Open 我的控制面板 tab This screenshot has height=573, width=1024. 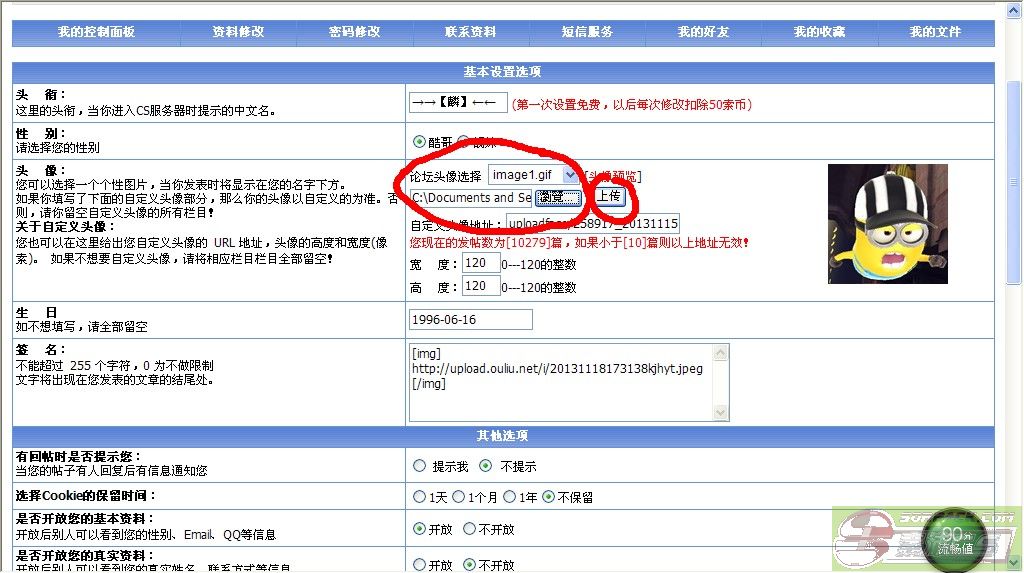[x=96, y=32]
